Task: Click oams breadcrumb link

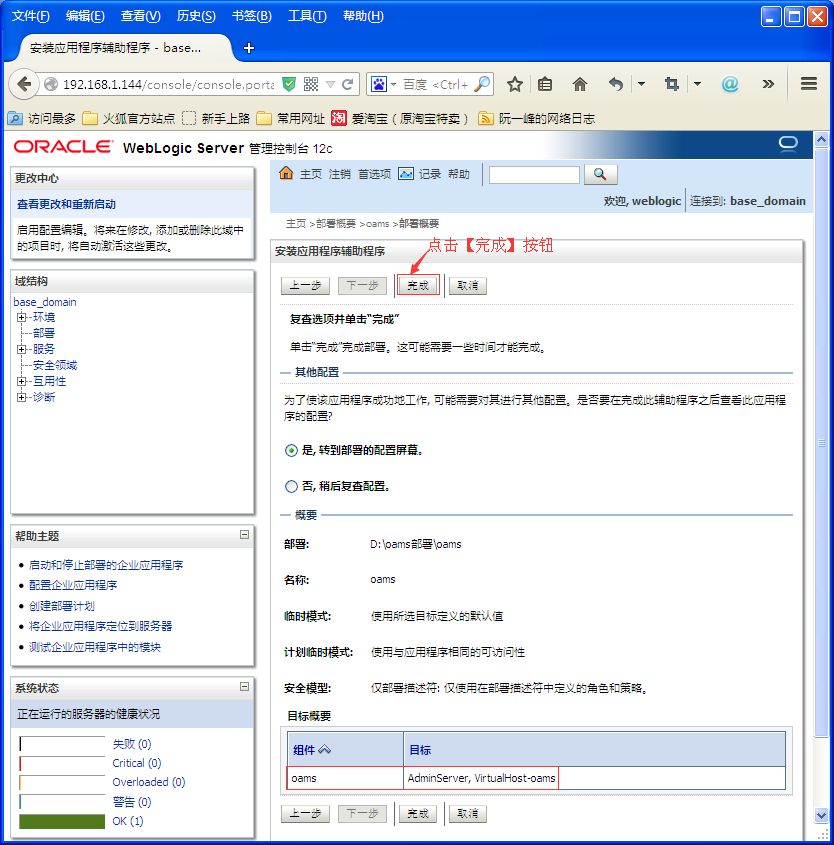Action: click(377, 224)
